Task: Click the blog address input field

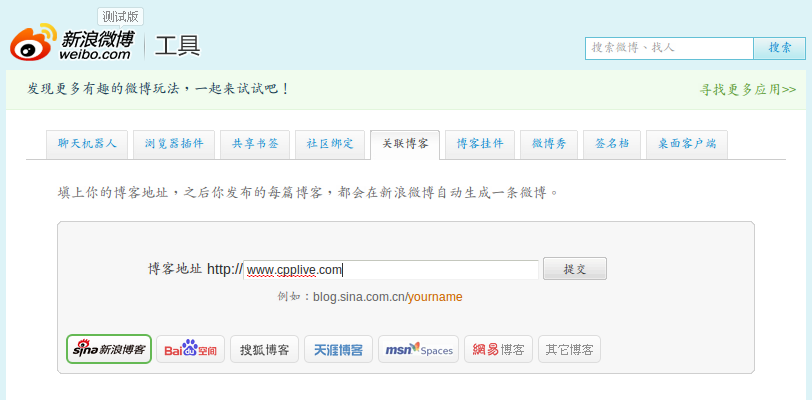Action: coord(391,270)
